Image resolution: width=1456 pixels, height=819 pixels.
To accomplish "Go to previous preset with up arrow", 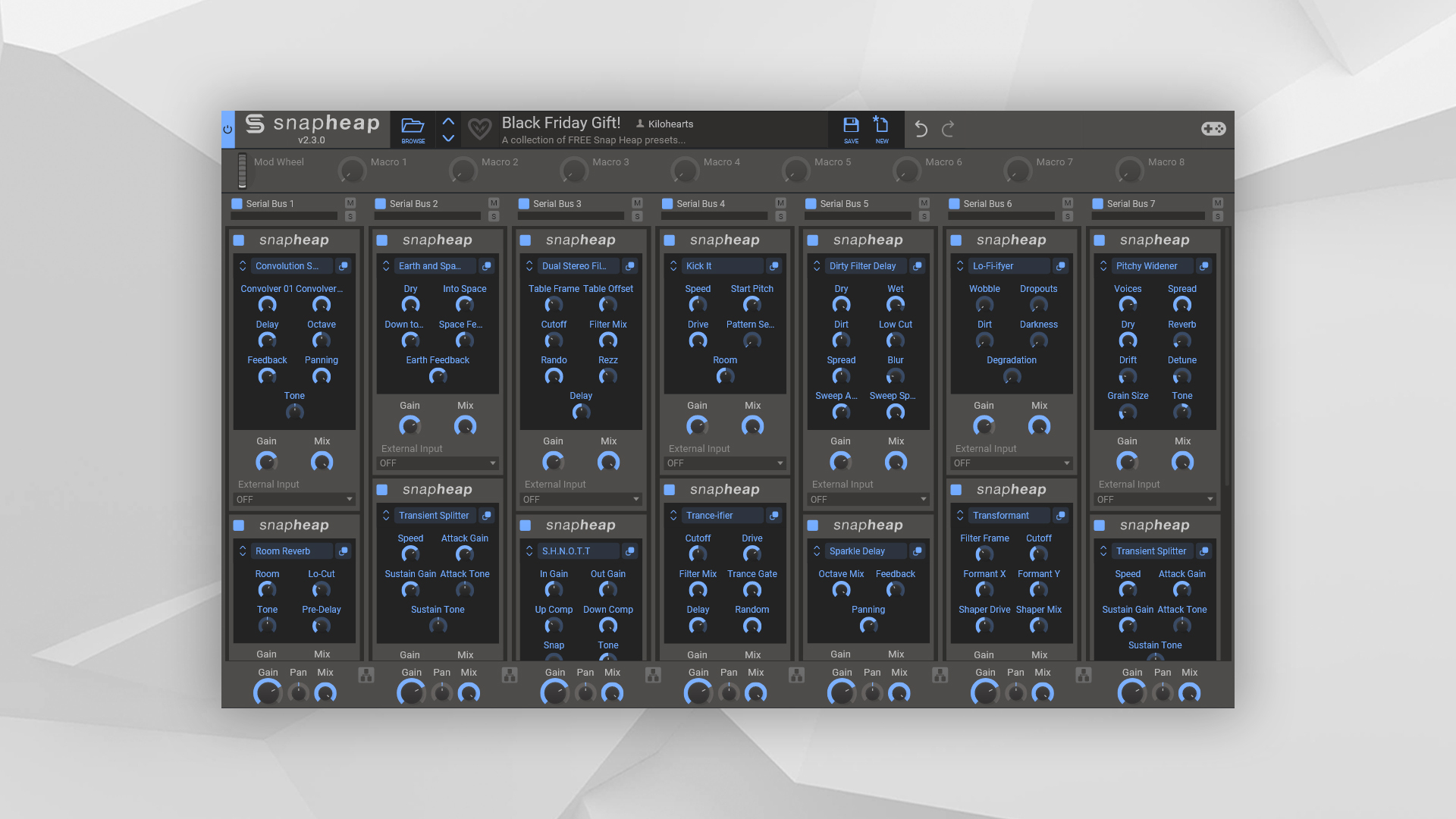I will point(448,121).
